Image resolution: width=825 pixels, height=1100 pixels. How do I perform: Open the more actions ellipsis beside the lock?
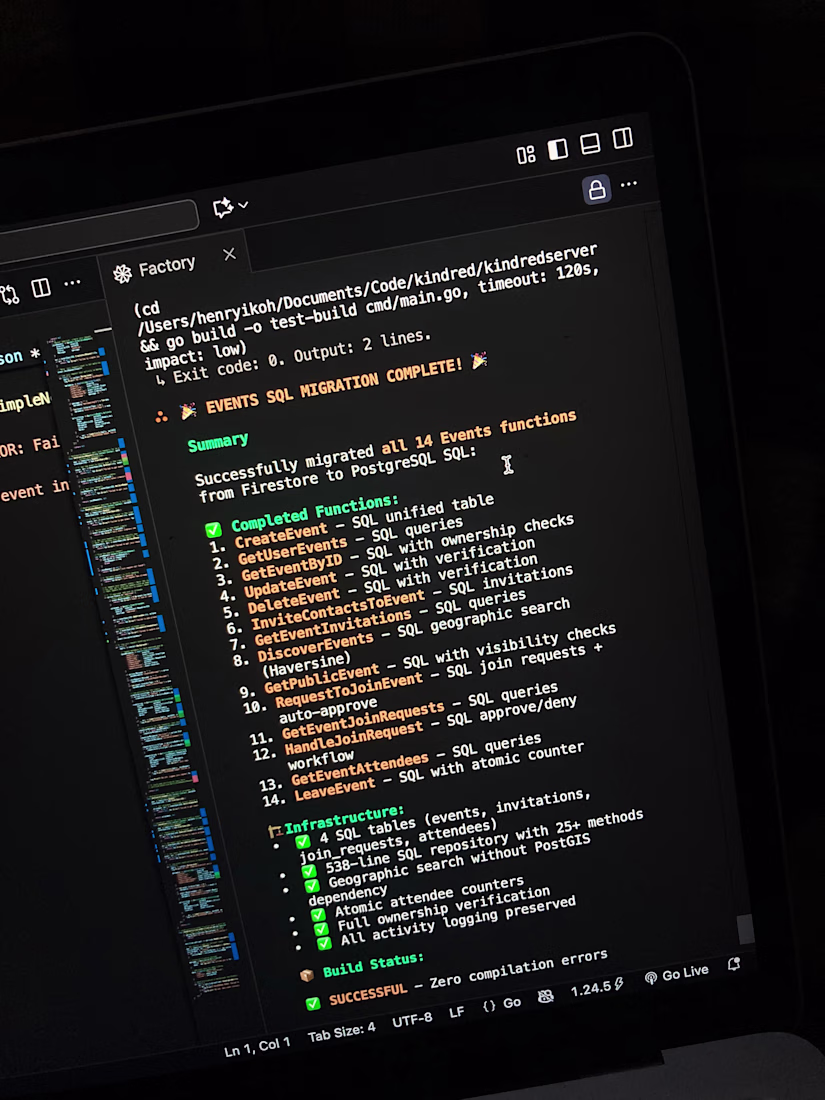(629, 184)
